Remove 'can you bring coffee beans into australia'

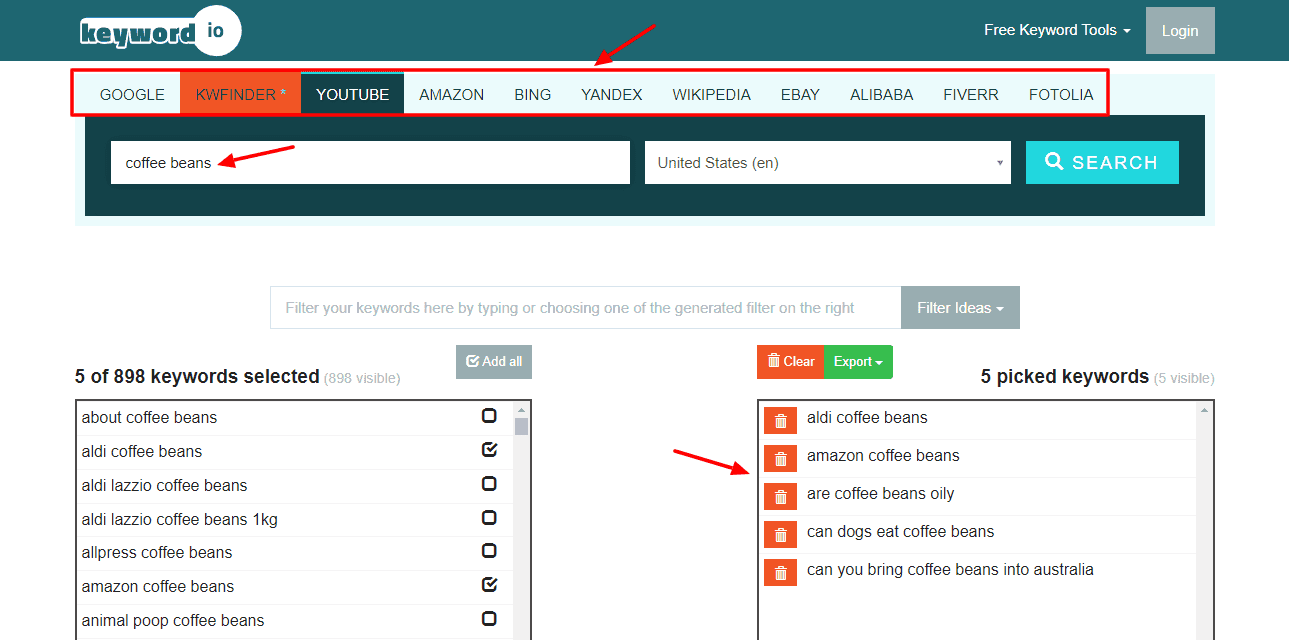[780, 573]
